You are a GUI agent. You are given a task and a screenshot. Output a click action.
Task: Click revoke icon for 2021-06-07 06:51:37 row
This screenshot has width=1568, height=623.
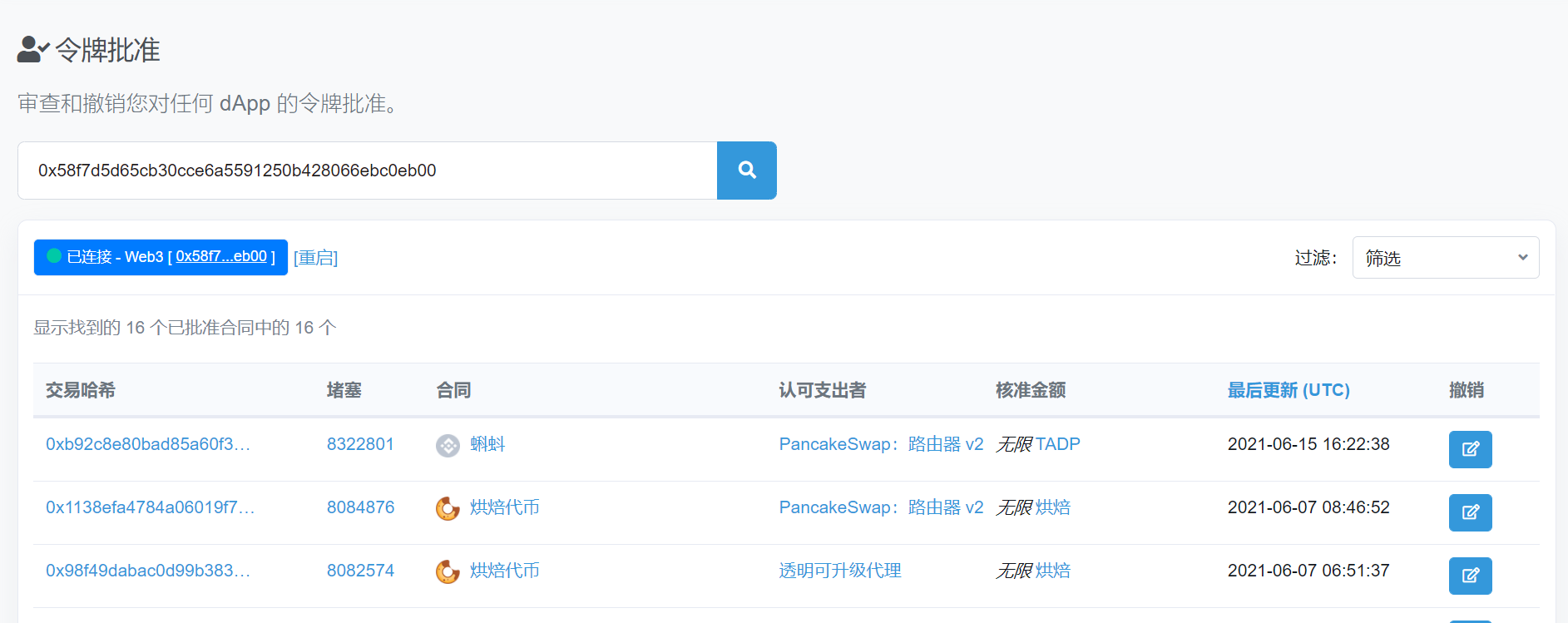point(1470,576)
